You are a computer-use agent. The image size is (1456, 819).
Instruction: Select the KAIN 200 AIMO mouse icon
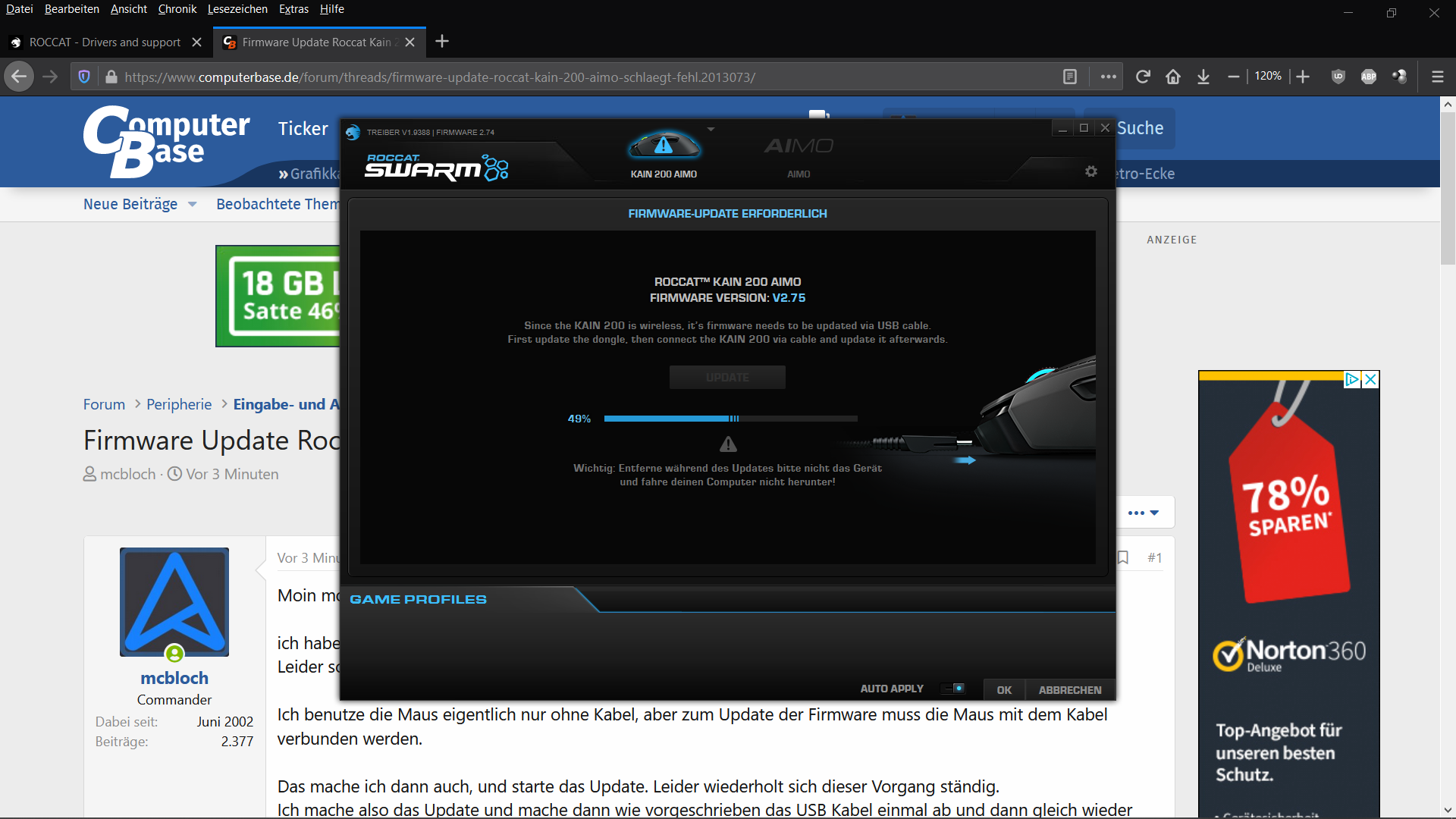(x=664, y=145)
